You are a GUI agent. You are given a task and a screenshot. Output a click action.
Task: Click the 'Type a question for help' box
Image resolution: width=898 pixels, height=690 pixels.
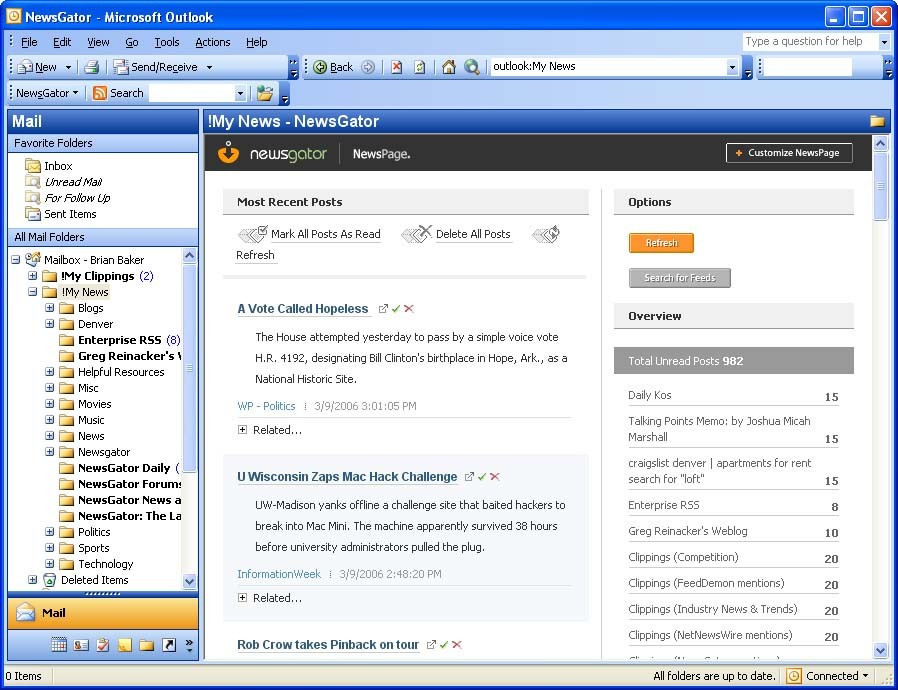pyautogui.click(x=809, y=41)
